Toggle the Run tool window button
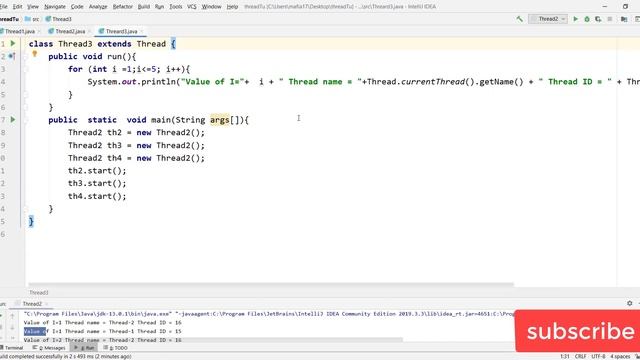Image resolution: width=640 pixels, height=360 pixels. point(84,348)
